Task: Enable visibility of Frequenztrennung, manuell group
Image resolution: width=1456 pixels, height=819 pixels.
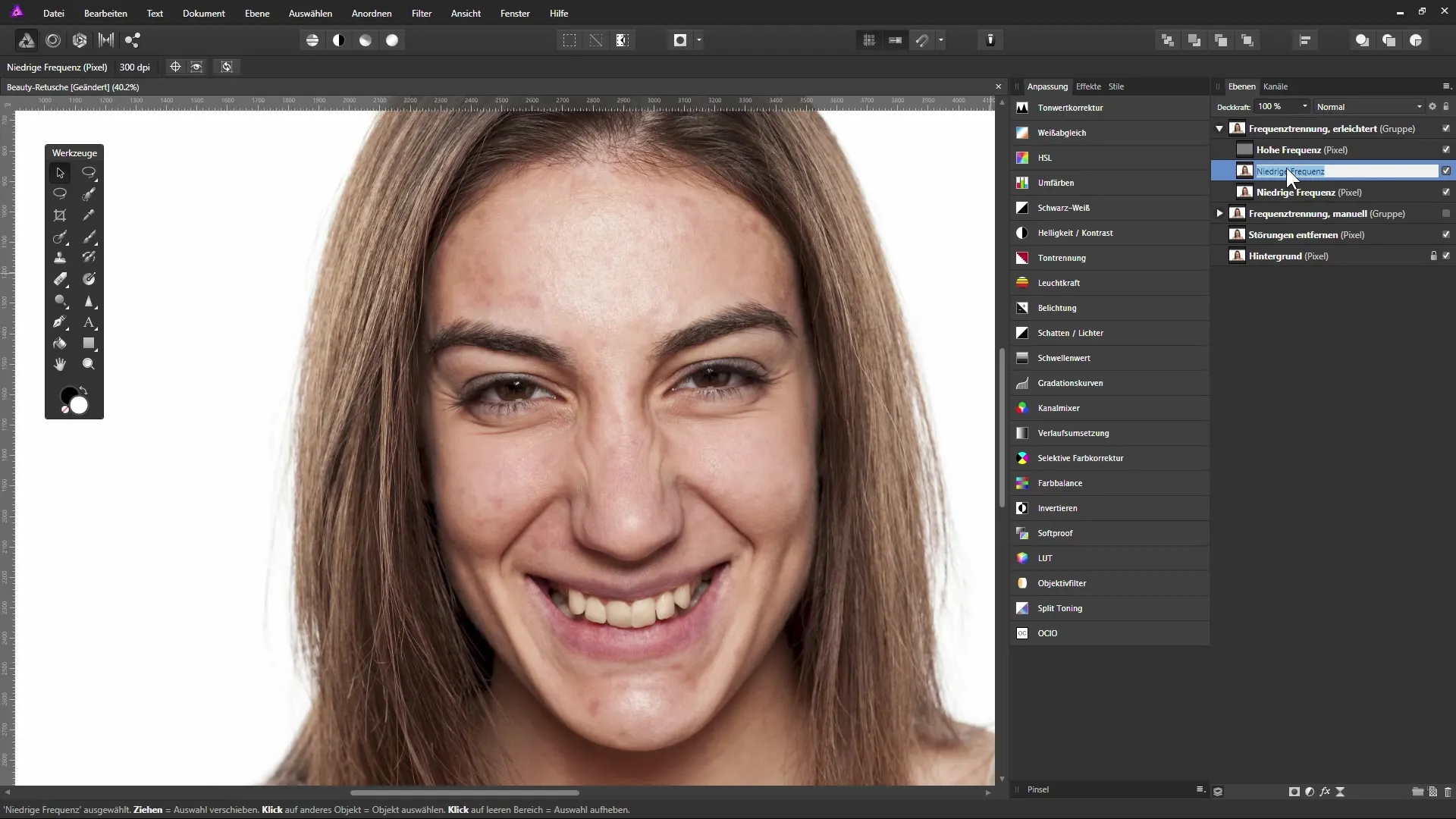Action: 1446,214
